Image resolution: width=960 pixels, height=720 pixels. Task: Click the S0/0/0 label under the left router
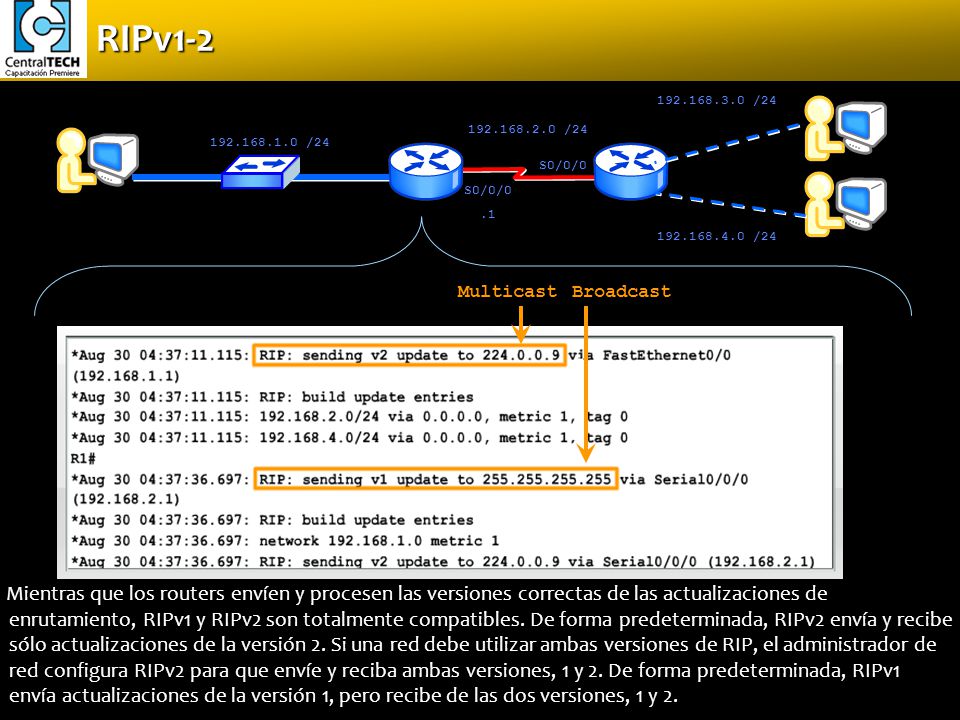tap(487, 190)
